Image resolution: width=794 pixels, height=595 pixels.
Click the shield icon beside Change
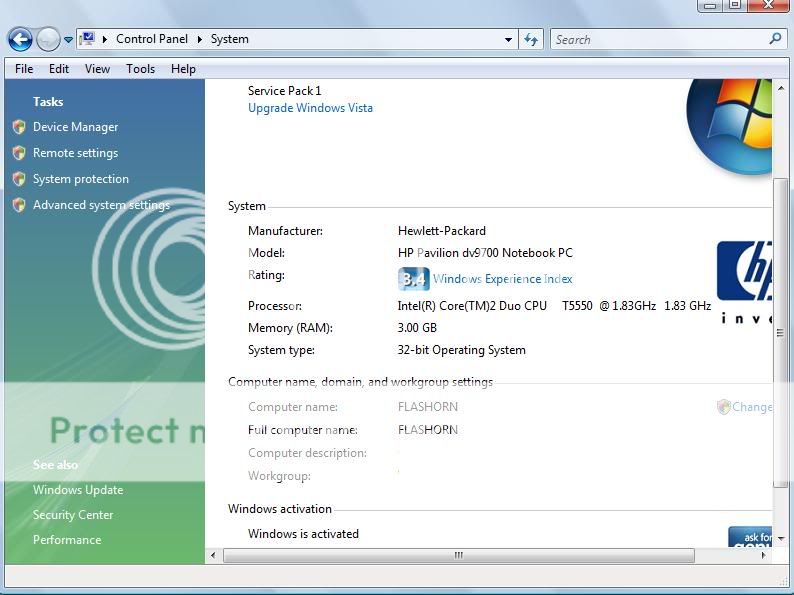pyautogui.click(x=724, y=407)
